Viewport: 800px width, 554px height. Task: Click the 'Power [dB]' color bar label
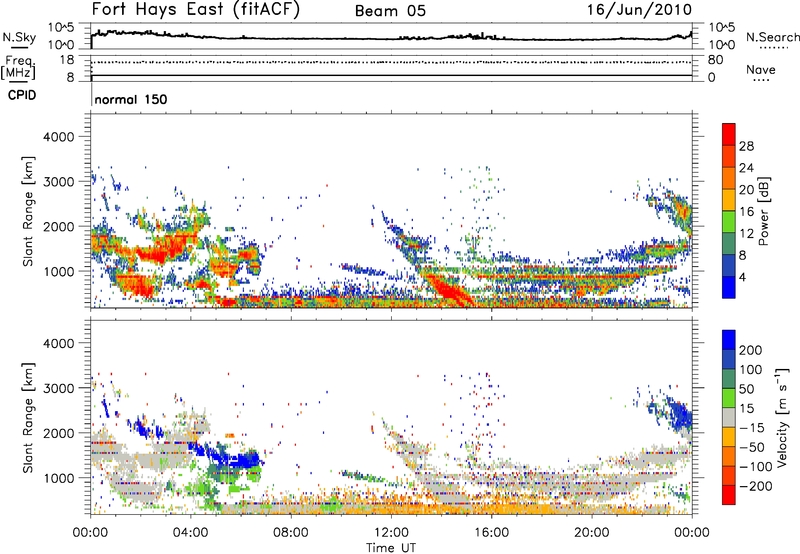click(x=763, y=211)
